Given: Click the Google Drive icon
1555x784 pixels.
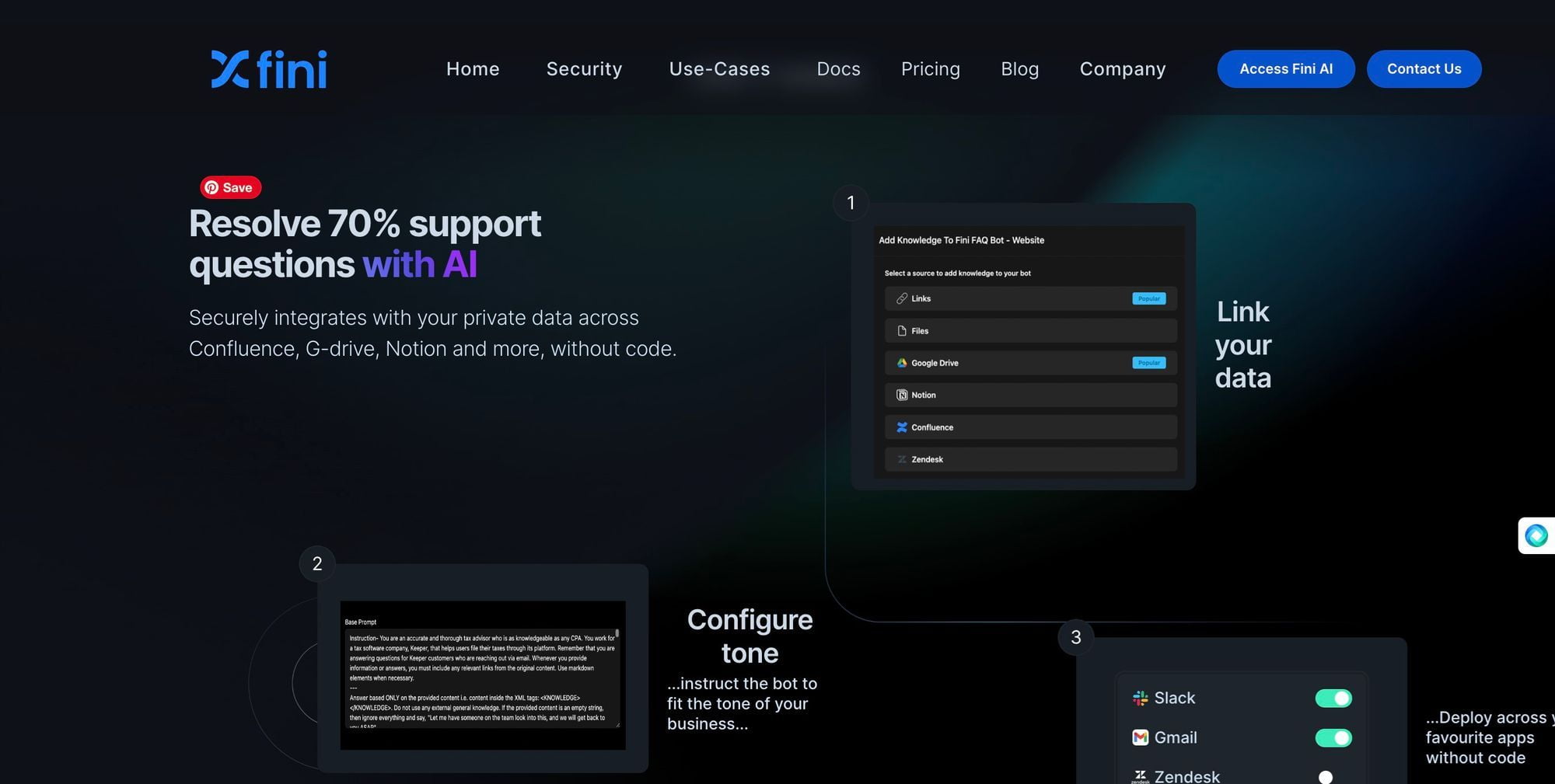Looking at the screenshot, I should 902,363.
